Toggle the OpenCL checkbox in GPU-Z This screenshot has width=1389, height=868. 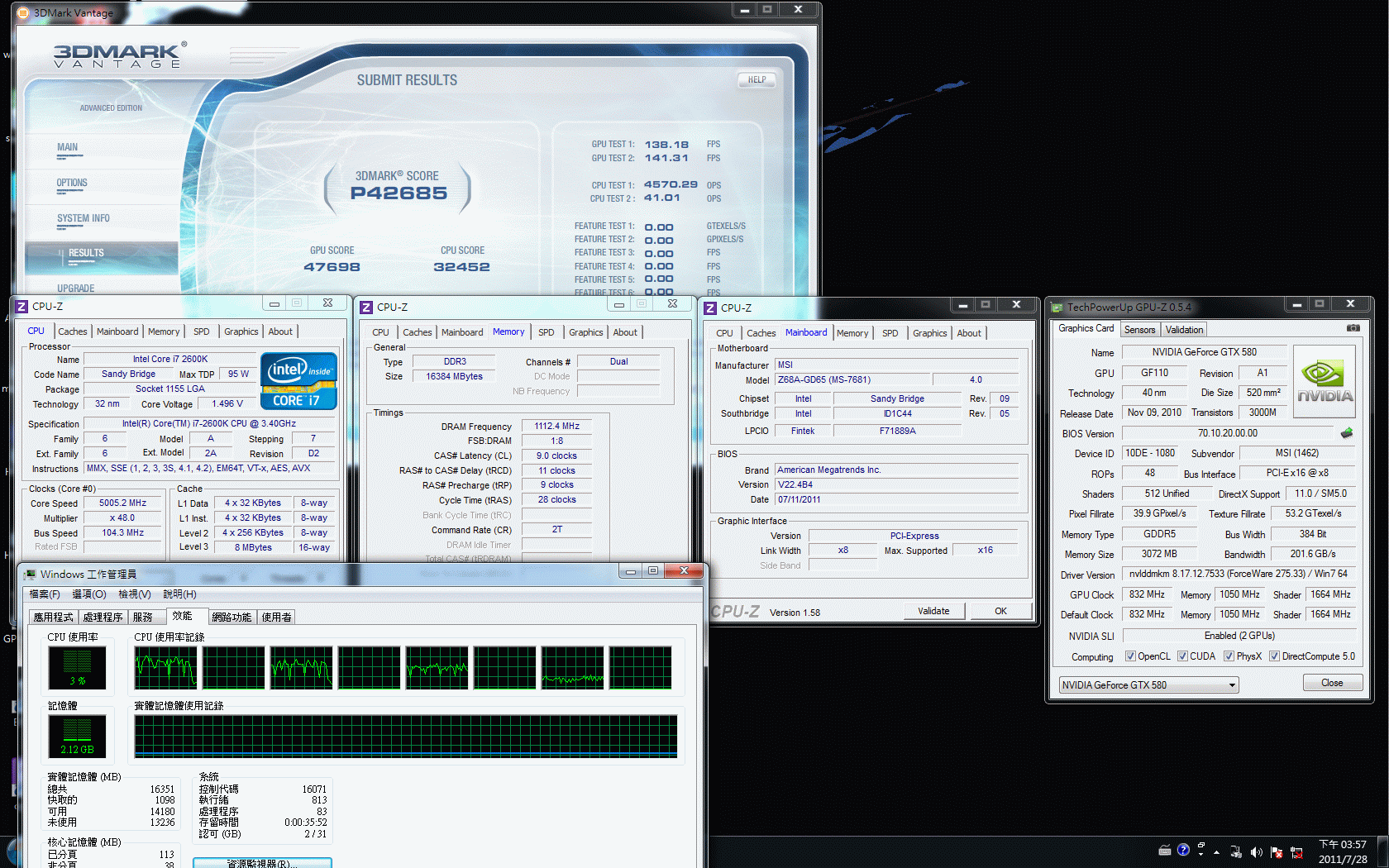pyautogui.click(x=1130, y=656)
